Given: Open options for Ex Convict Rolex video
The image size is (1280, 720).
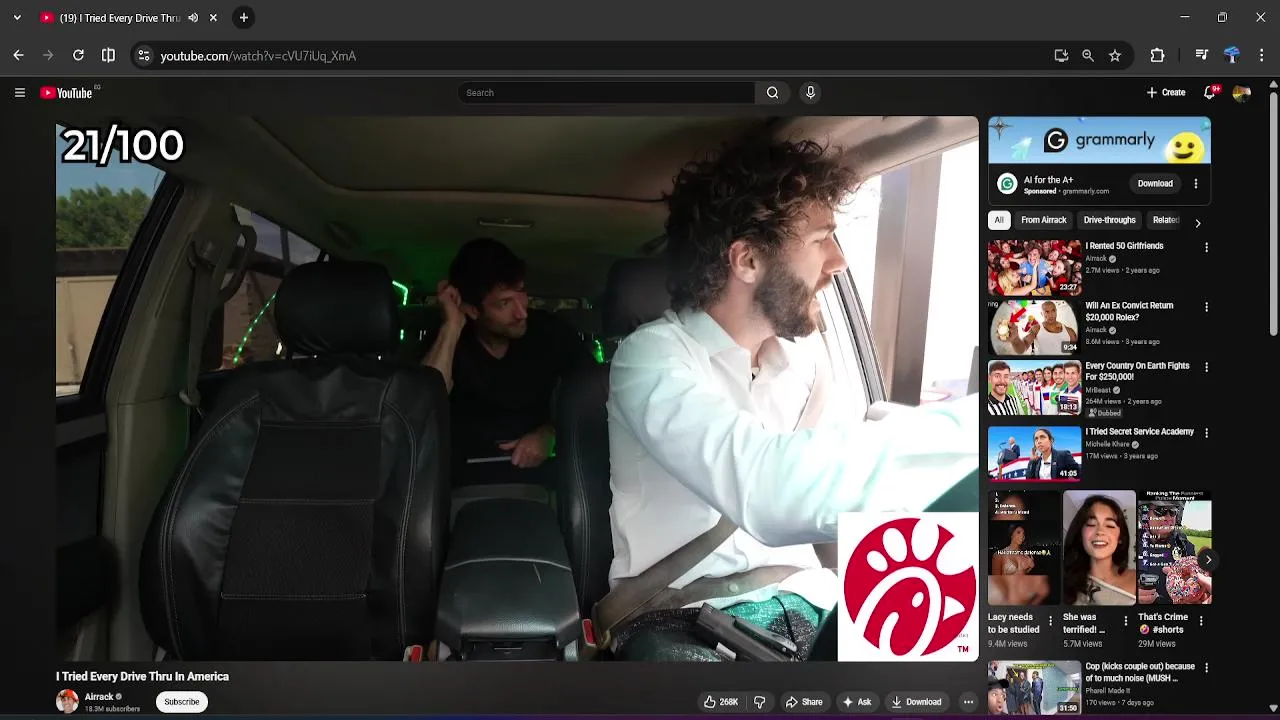Looking at the screenshot, I should 1206,307.
